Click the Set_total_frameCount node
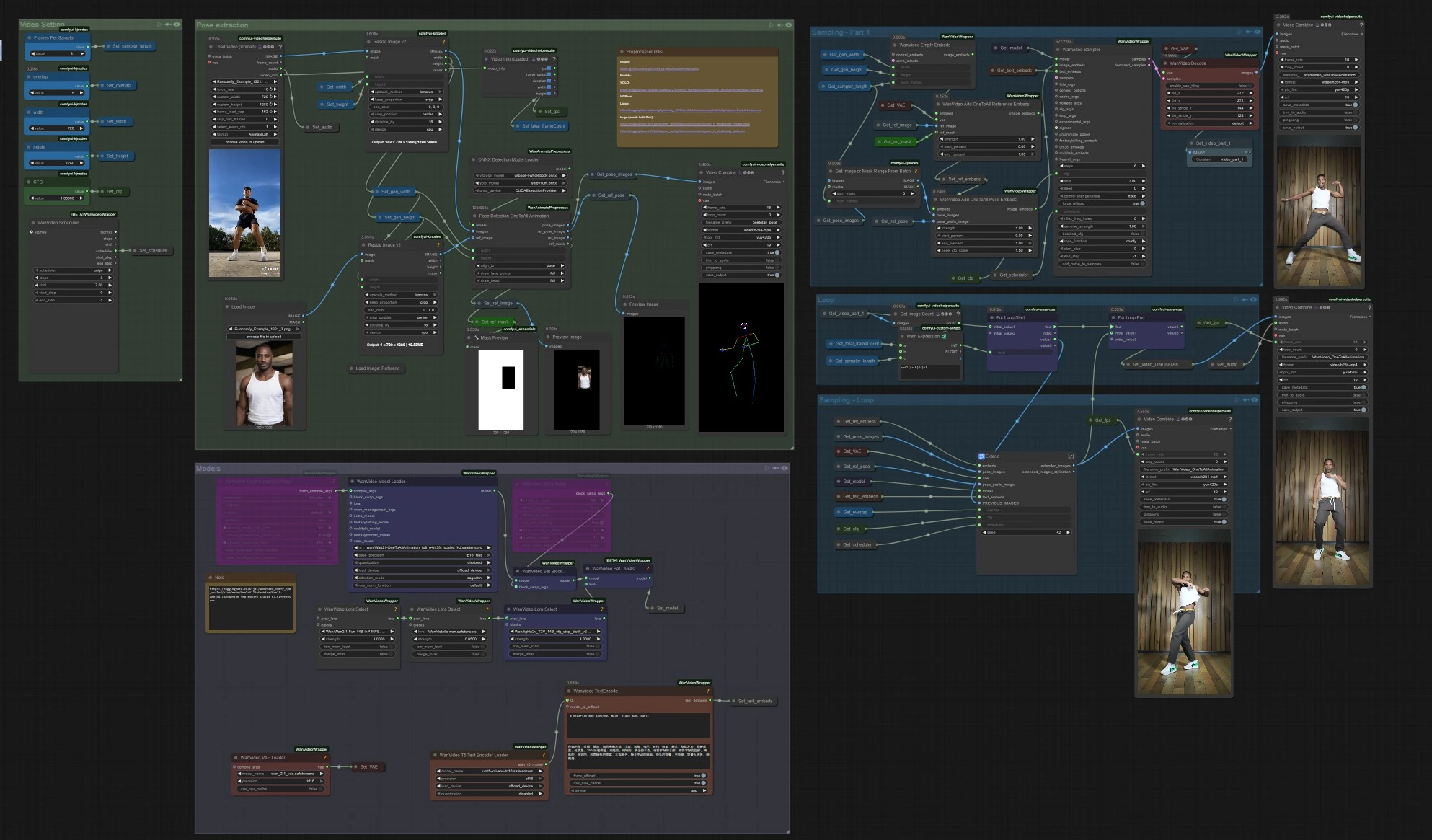 tap(541, 126)
